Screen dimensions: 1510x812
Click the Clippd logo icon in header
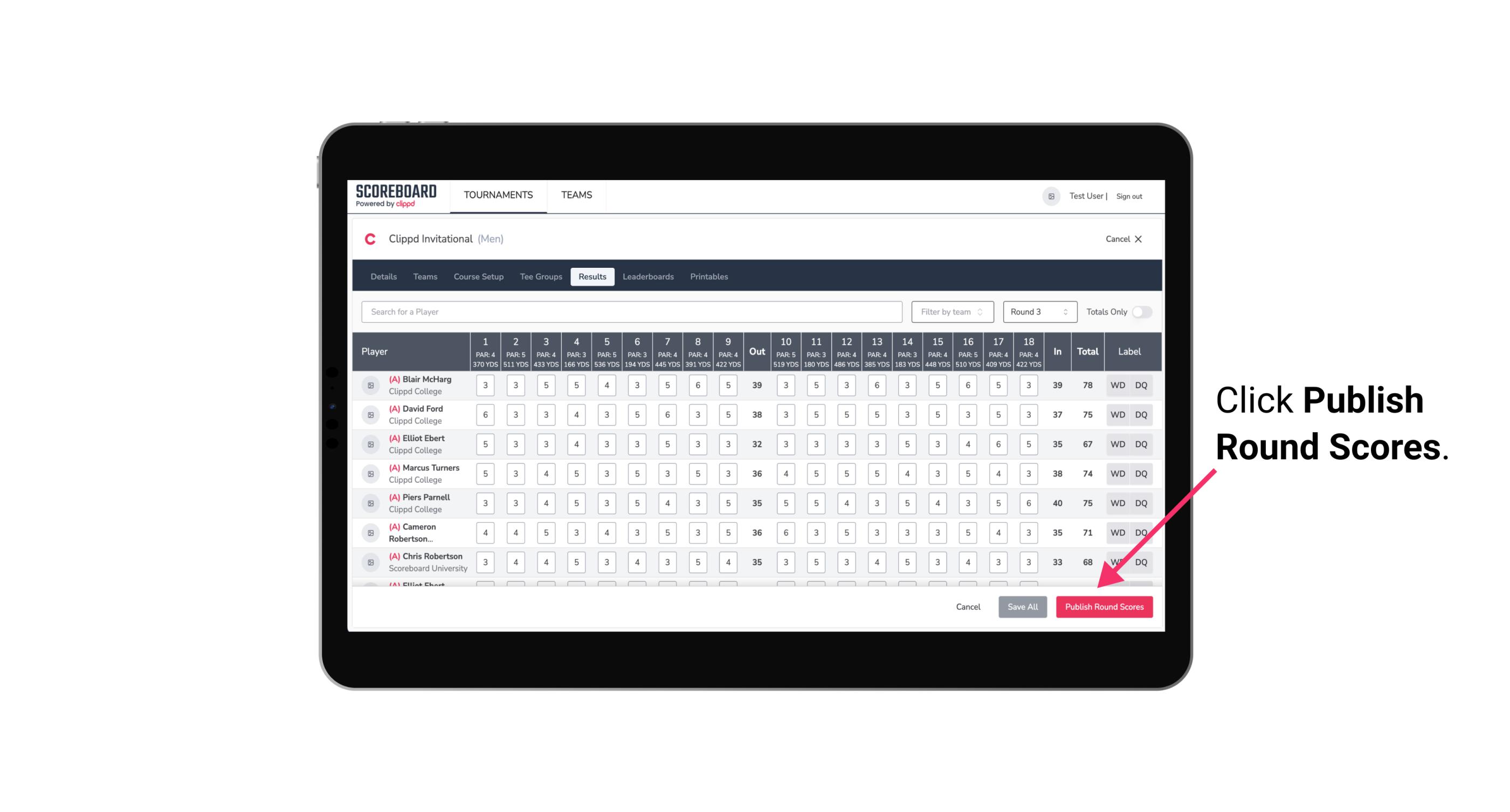pos(371,240)
